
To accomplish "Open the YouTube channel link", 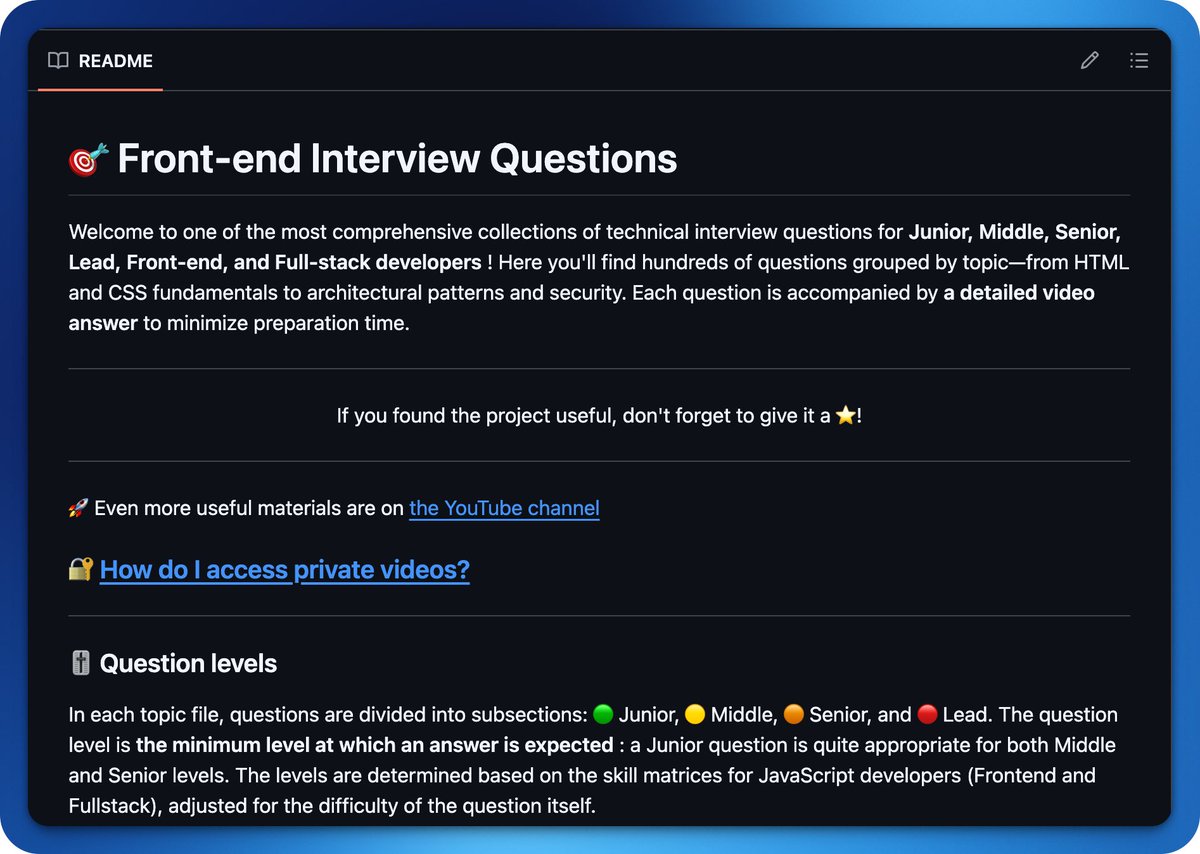I will coord(504,508).
